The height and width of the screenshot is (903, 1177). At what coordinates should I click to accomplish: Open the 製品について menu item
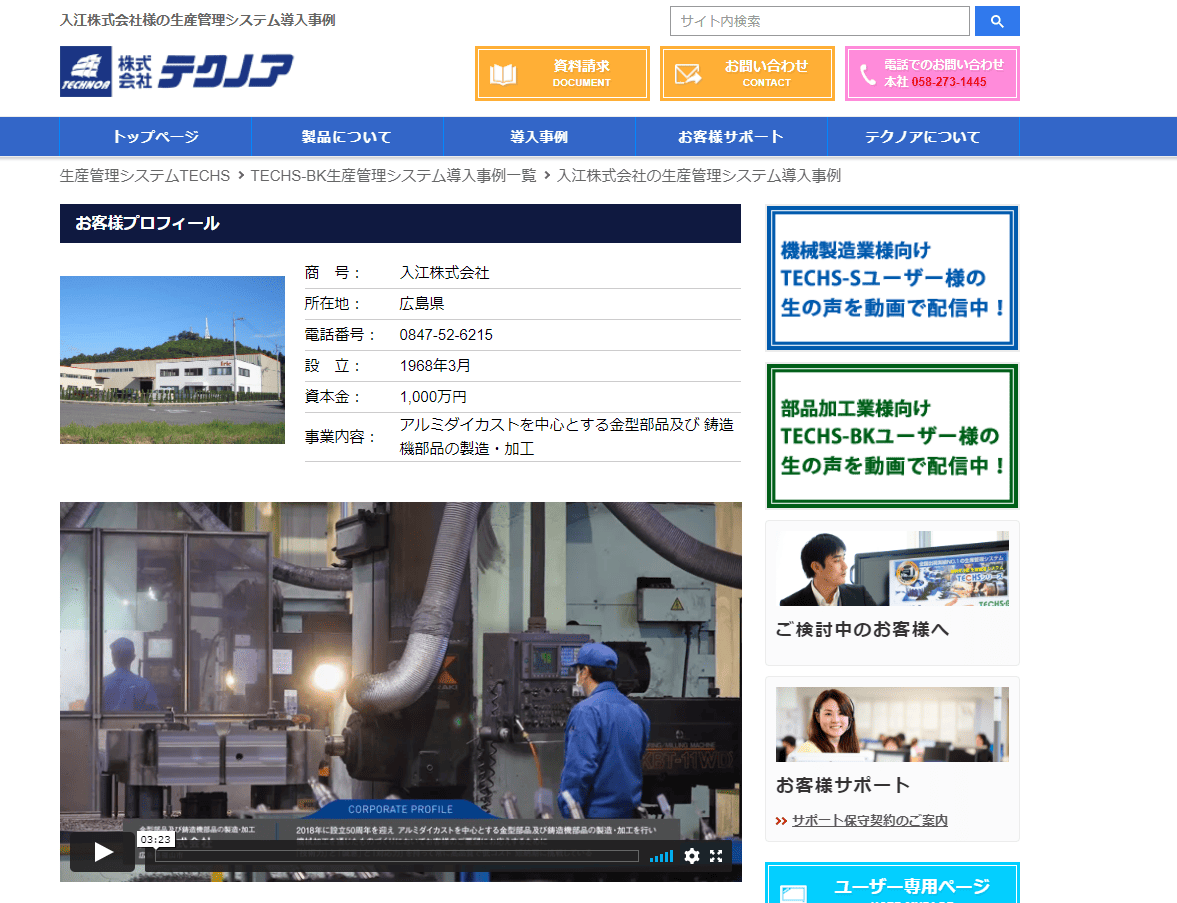(347, 137)
